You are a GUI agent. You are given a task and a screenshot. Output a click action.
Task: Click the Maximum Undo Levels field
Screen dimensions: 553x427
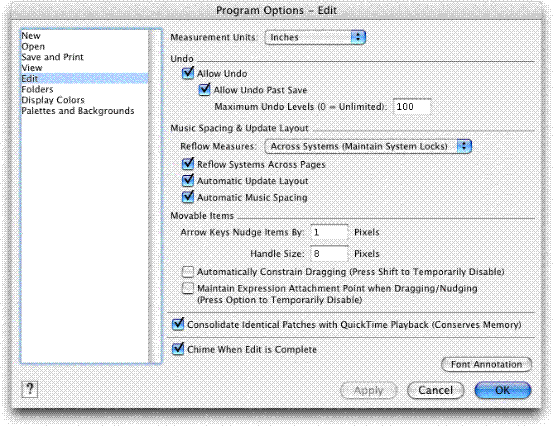412,106
